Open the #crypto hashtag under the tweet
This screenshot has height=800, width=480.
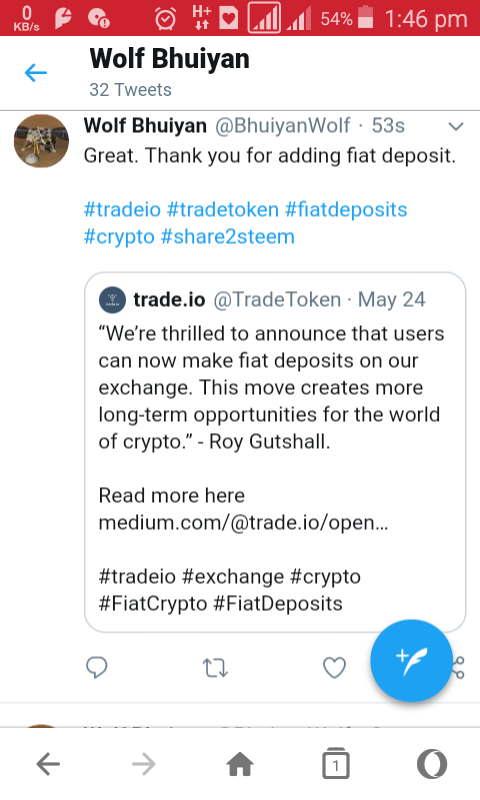[119, 237]
